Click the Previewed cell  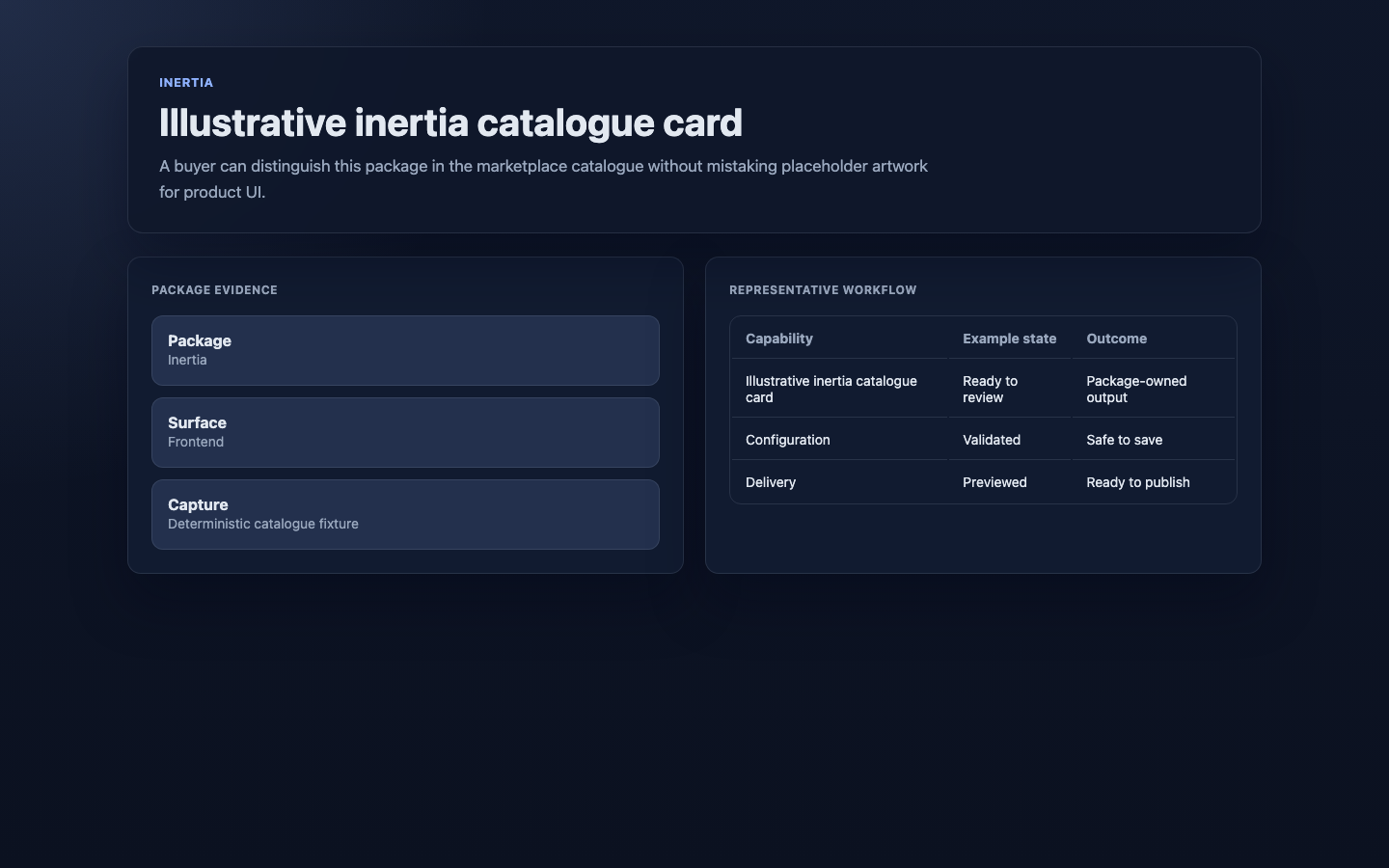point(1009,482)
